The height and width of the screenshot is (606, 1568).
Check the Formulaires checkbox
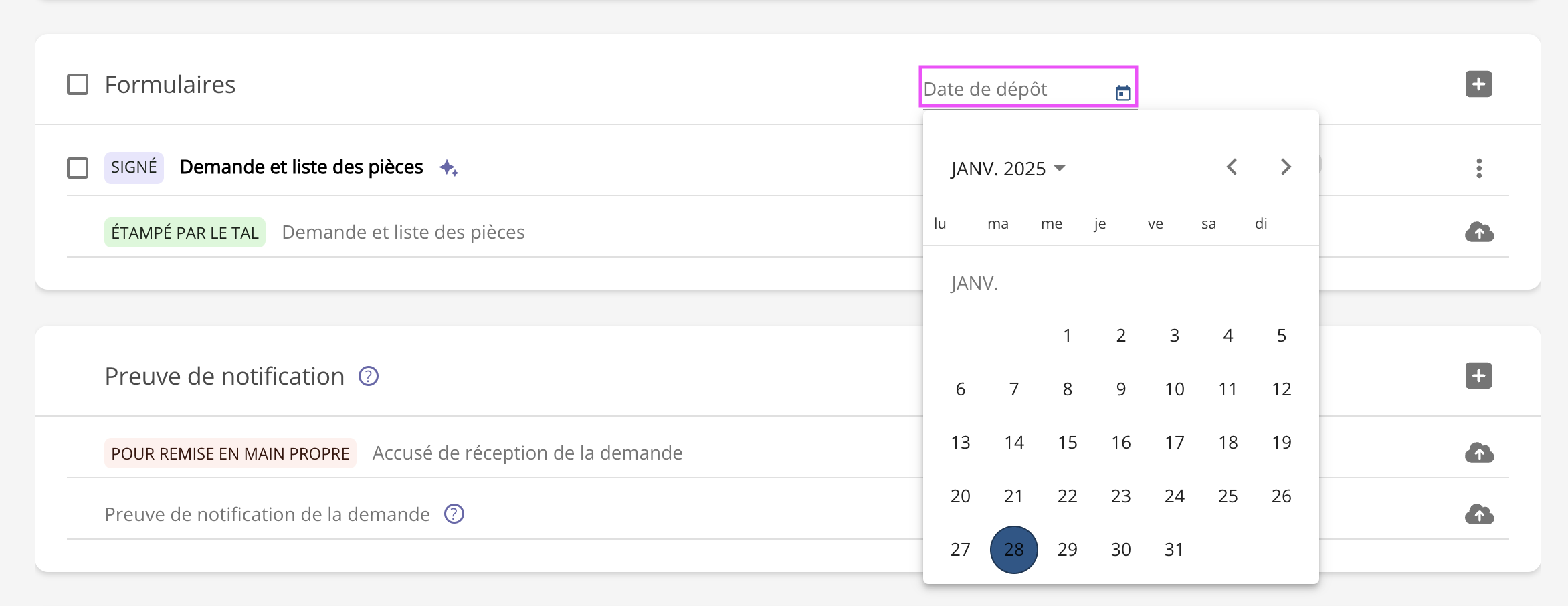tap(78, 85)
